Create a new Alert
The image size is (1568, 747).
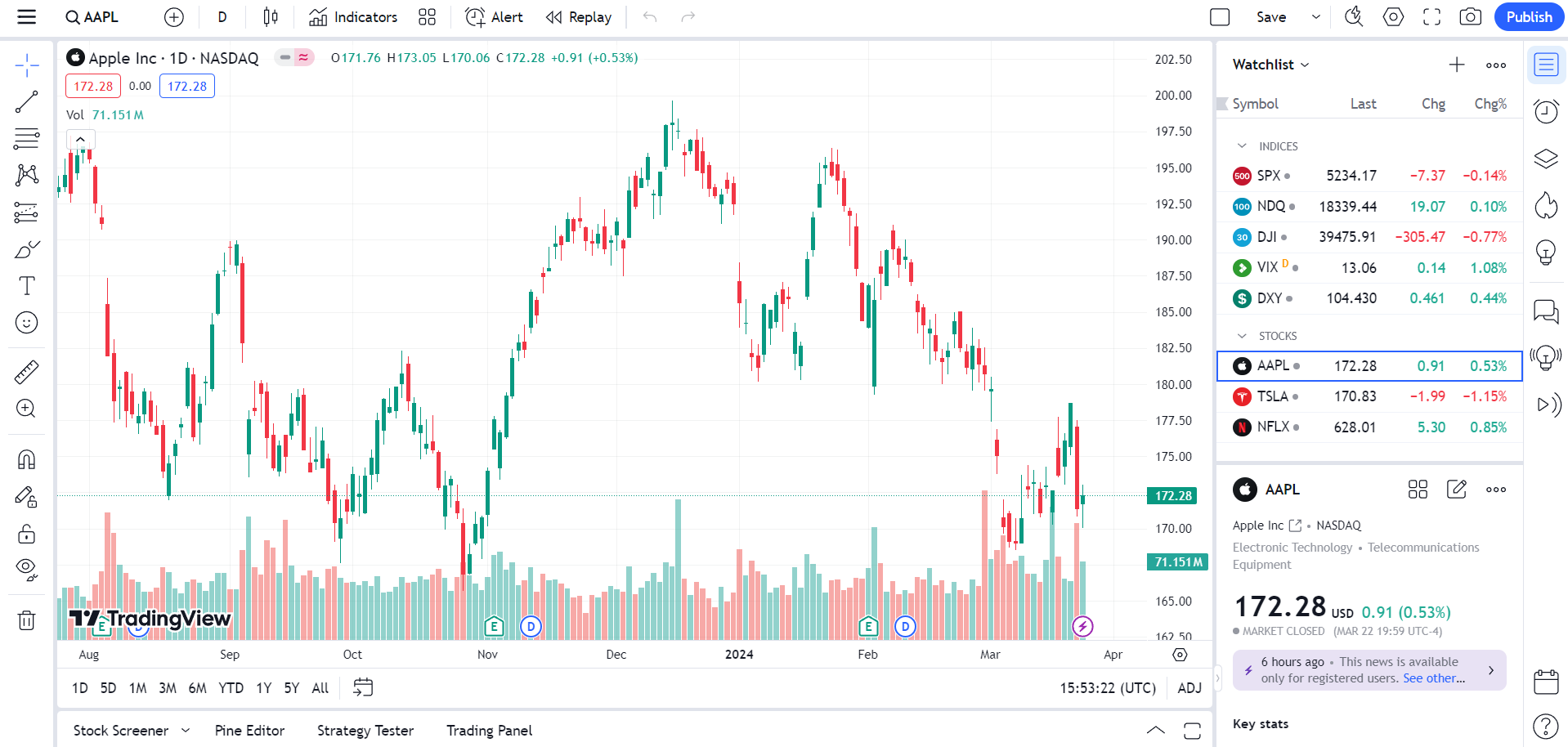click(x=494, y=17)
